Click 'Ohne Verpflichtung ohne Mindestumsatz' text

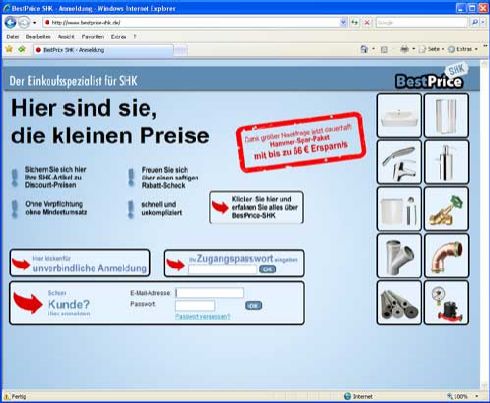tap(56, 208)
